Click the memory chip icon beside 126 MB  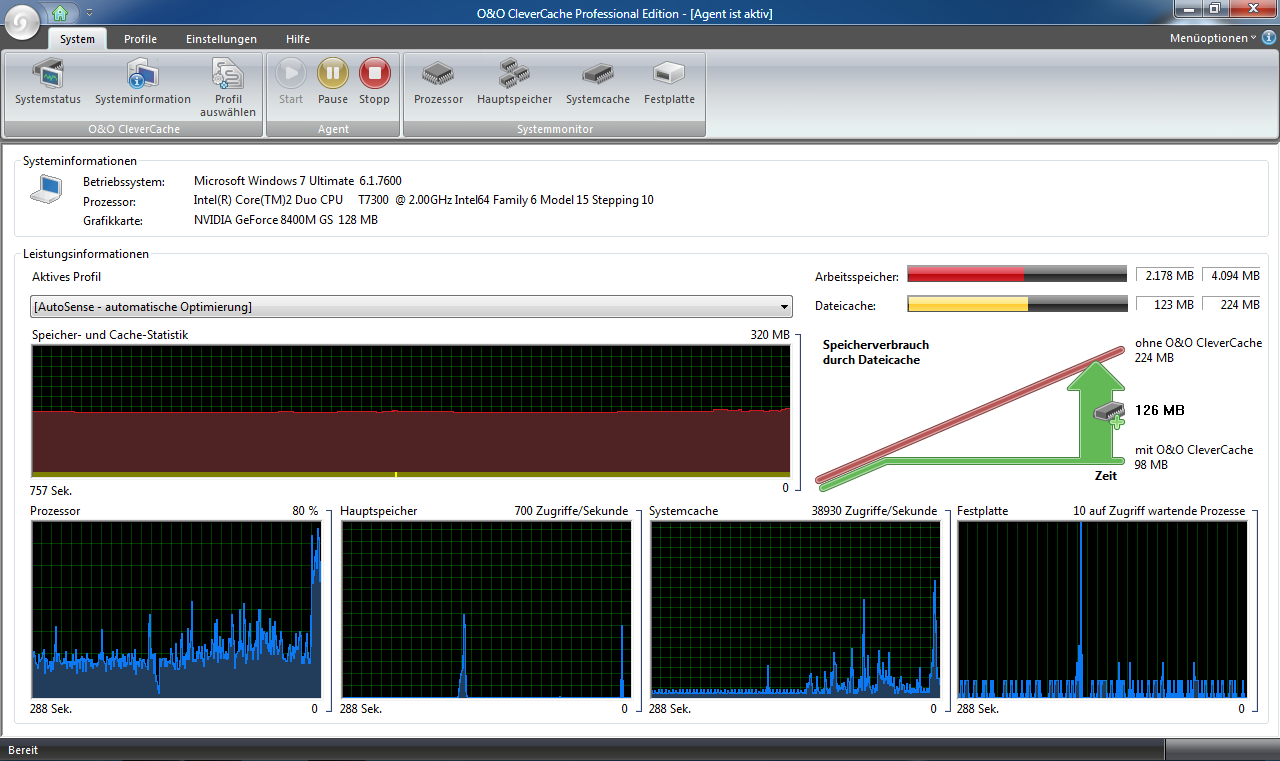(x=1110, y=412)
